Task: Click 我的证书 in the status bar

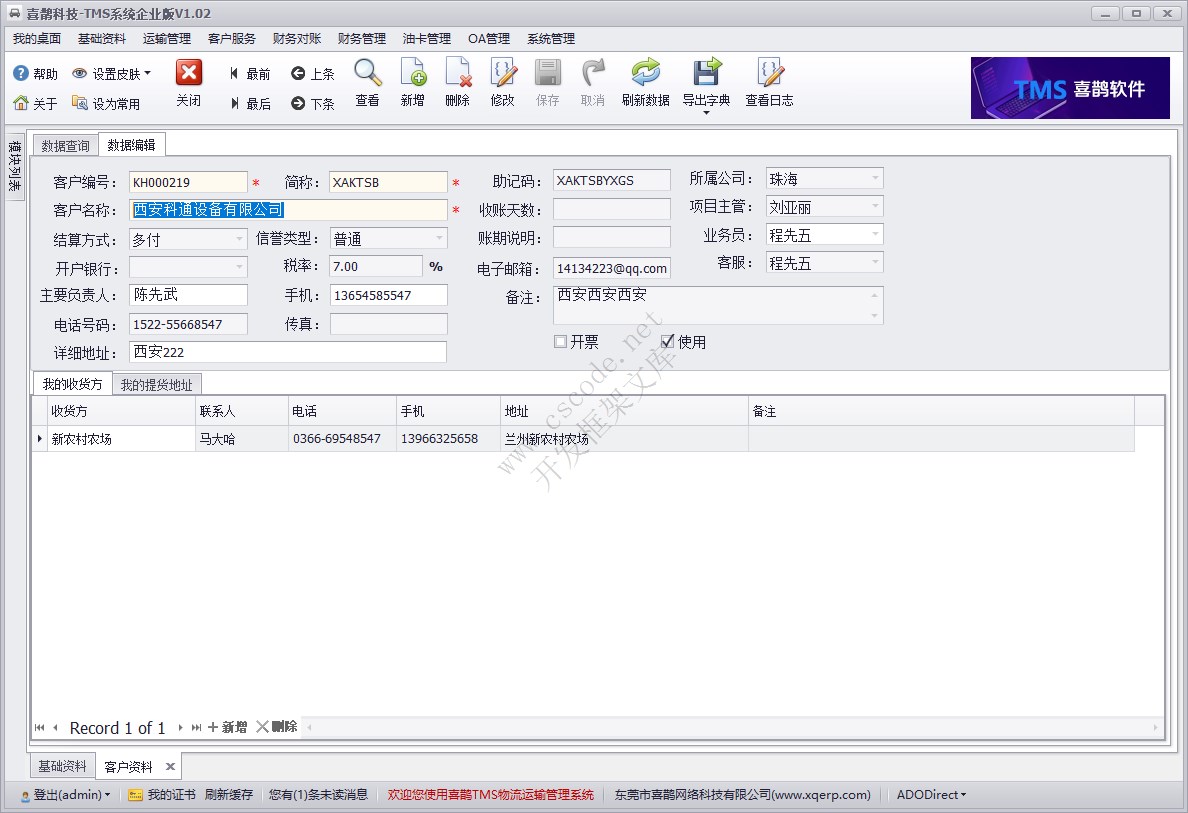Action: 163,795
